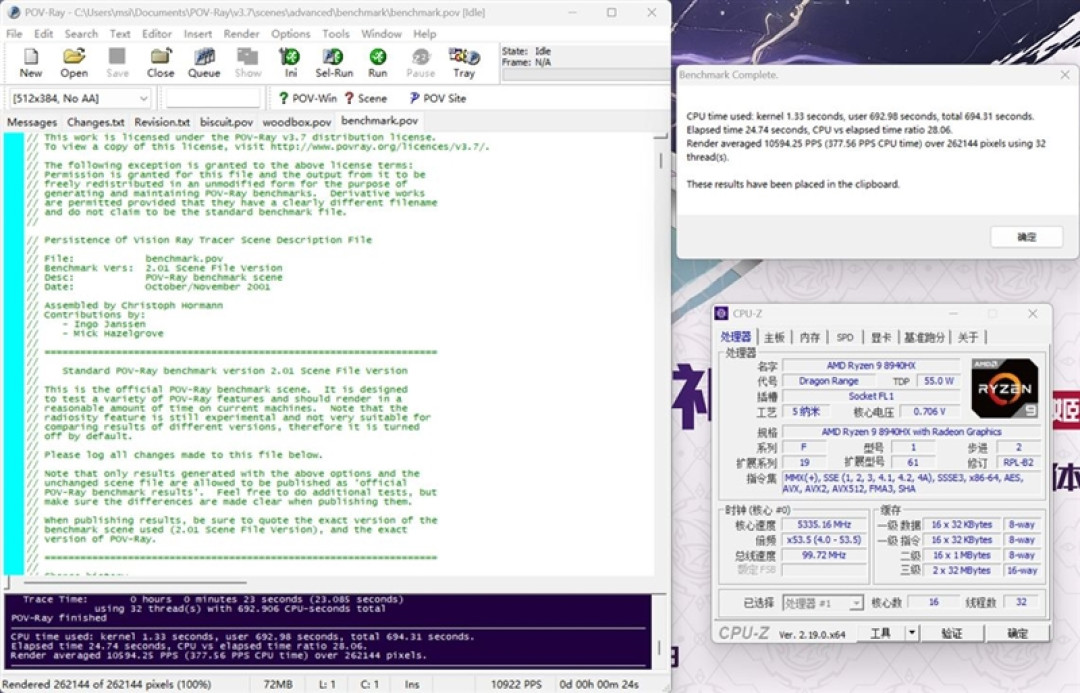Confirm the Benchmark Complete dialog with 确定
Screen dimensions: 1080x693
[x=1026, y=237]
